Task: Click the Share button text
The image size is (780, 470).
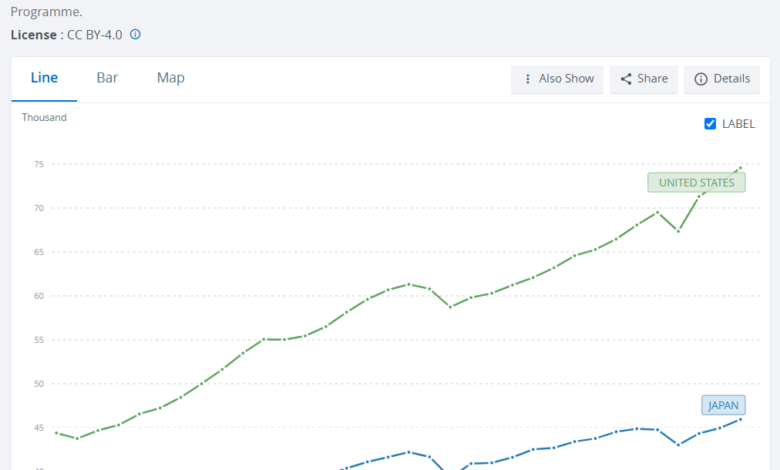Action: [x=652, y=79]
